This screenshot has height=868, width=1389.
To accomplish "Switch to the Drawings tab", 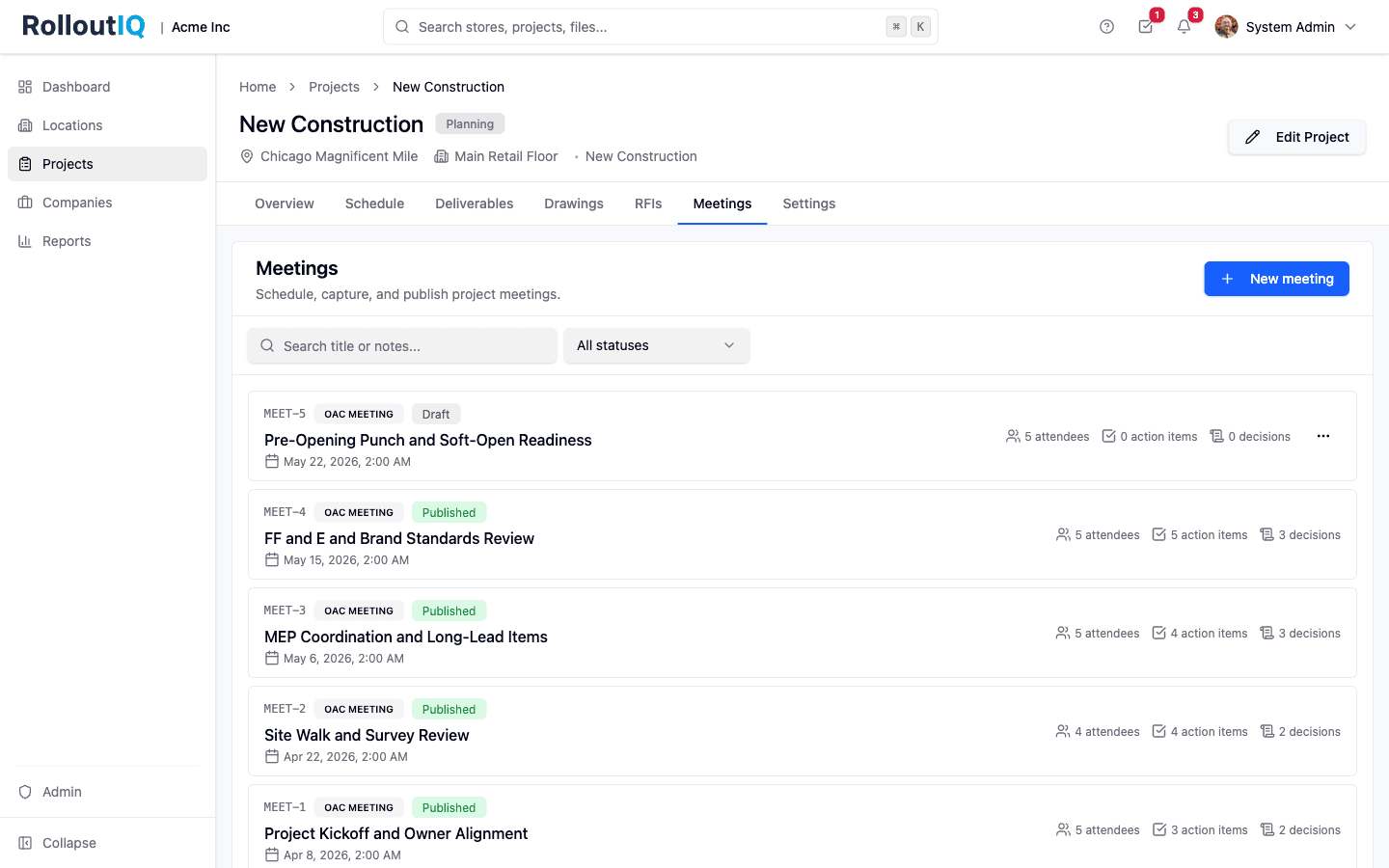I will click(574, 203).
